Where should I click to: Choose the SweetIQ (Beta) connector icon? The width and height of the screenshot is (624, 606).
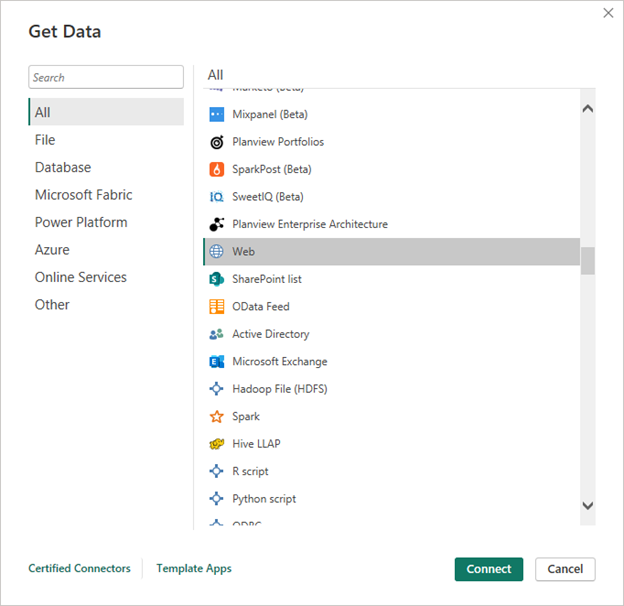[x=216, y=197]
